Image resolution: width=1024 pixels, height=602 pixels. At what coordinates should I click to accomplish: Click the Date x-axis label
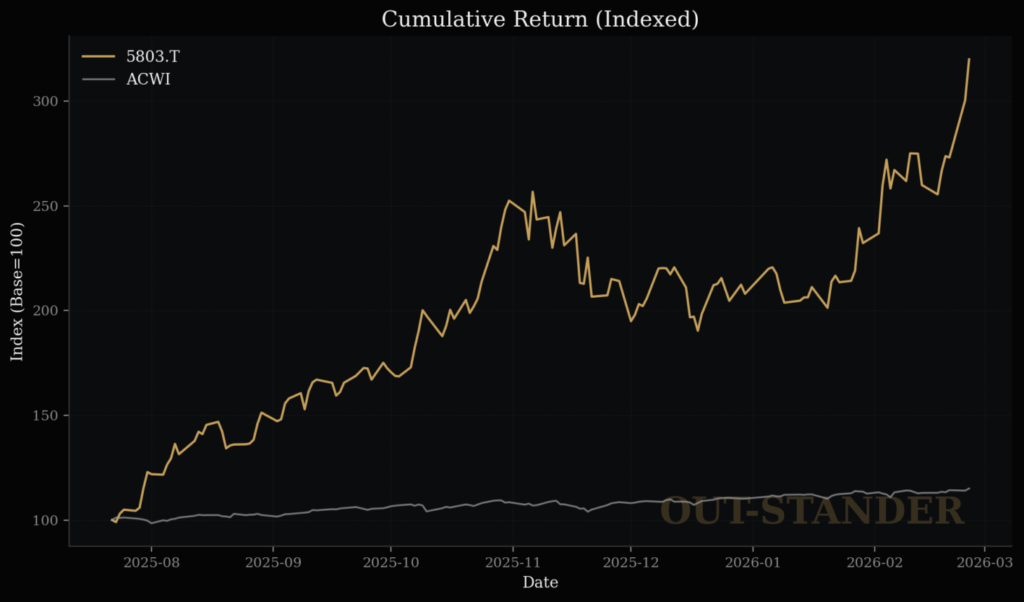point(540,582)
